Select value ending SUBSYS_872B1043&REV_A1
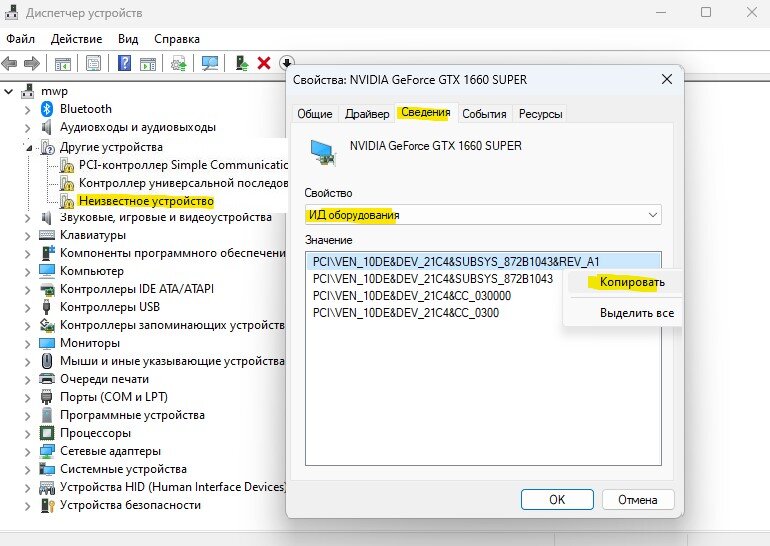The height and width of the screenshot is (546, 770). point(483,262)
